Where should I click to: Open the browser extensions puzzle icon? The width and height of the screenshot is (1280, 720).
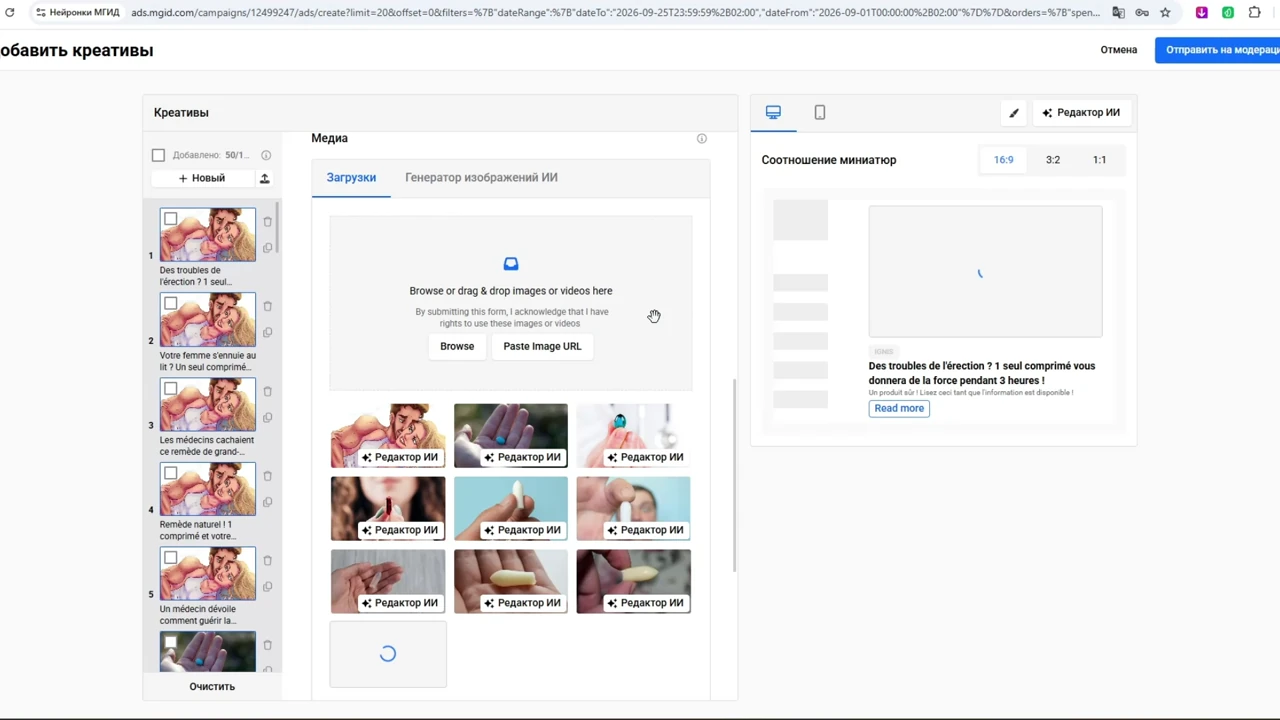(x=1255, y=13)
